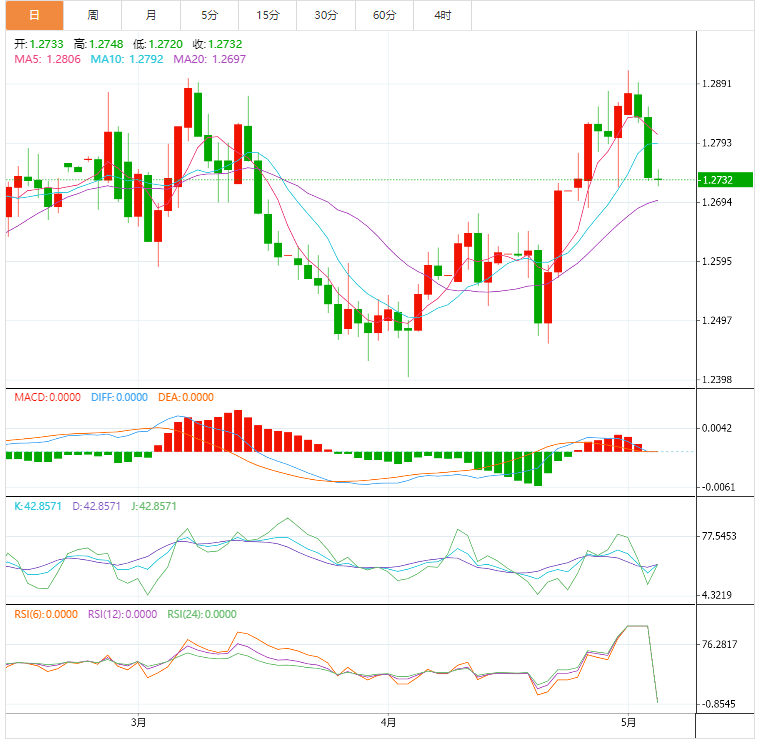Click the D: 42.8571 label
Image resolution: width=762 pixels, height=753 pixels.
coord(96,507)
